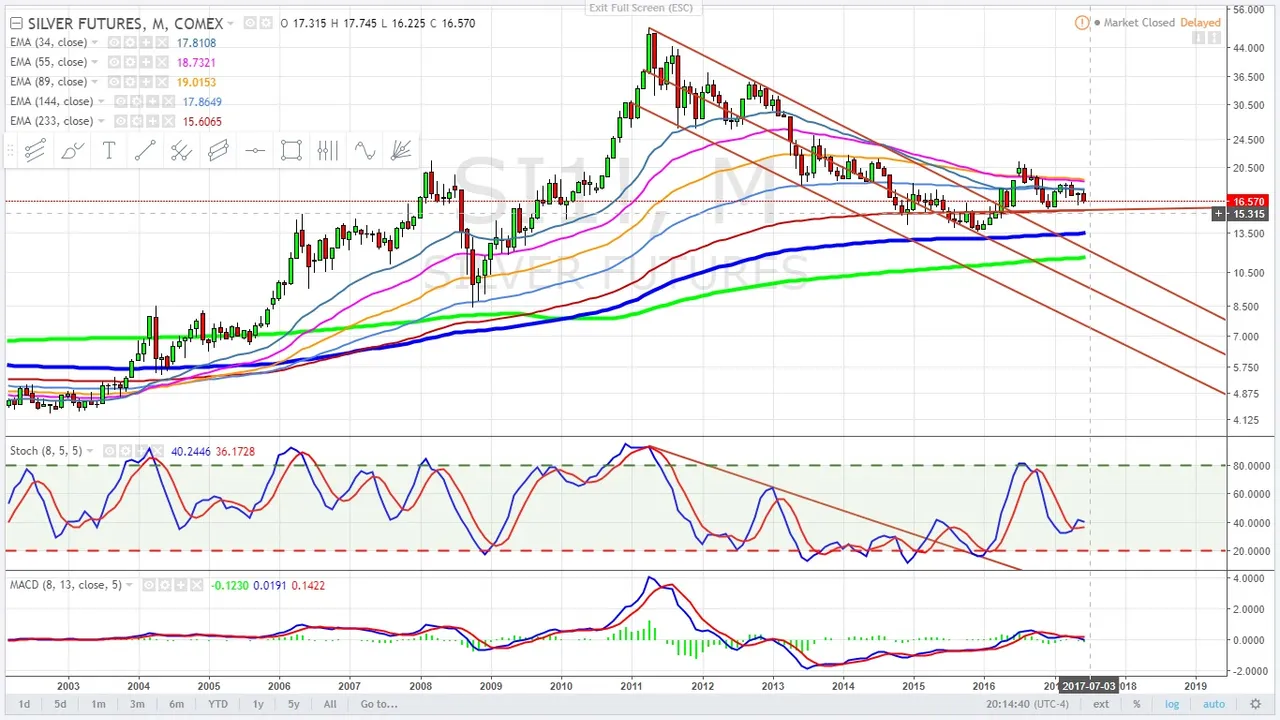Remove the EMA (55, close) indicator
The image size is (1280, 720).
pos(162,62)
